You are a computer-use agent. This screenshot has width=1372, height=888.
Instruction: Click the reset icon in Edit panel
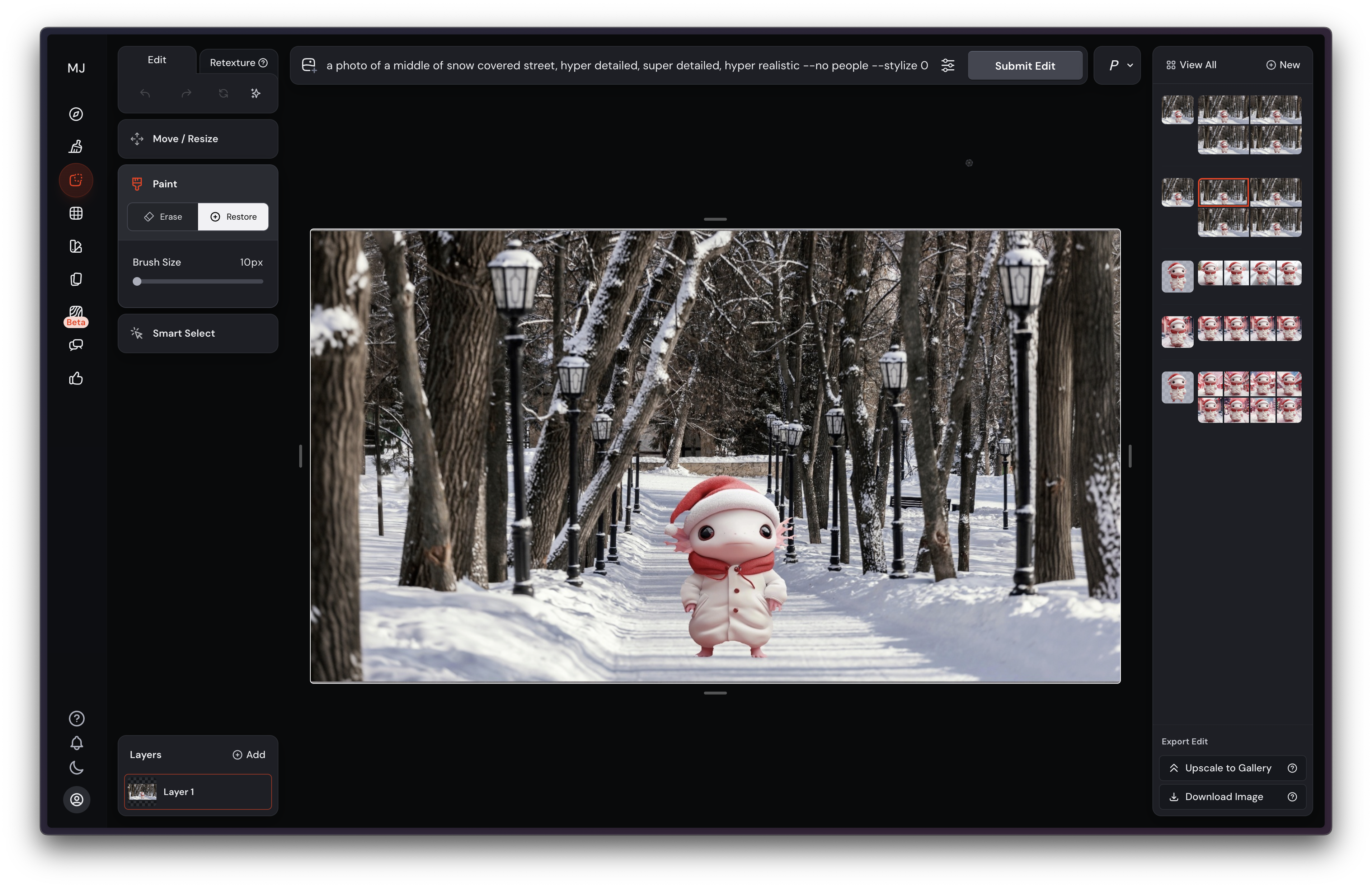pyautogui.click(x=224, y=93)
